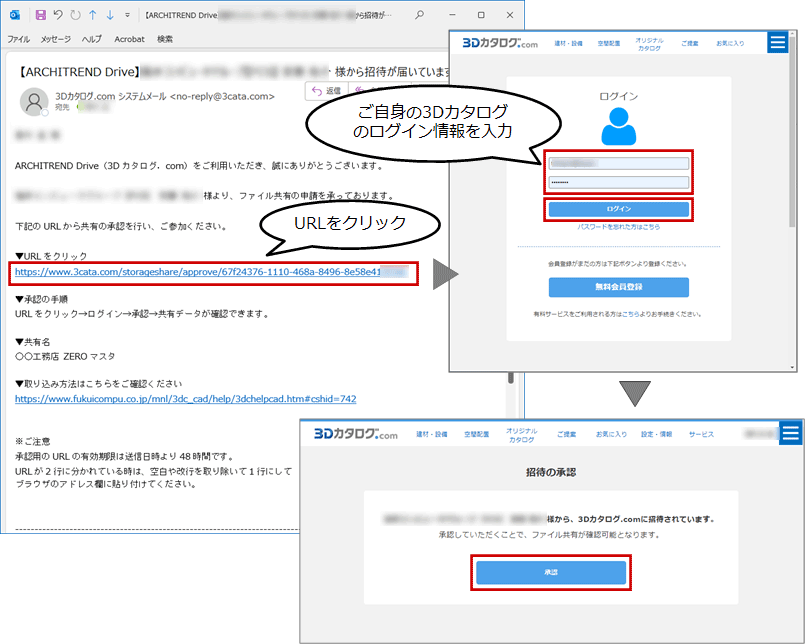
Task: Open ご提案 in login window nav
Action: 689,44
